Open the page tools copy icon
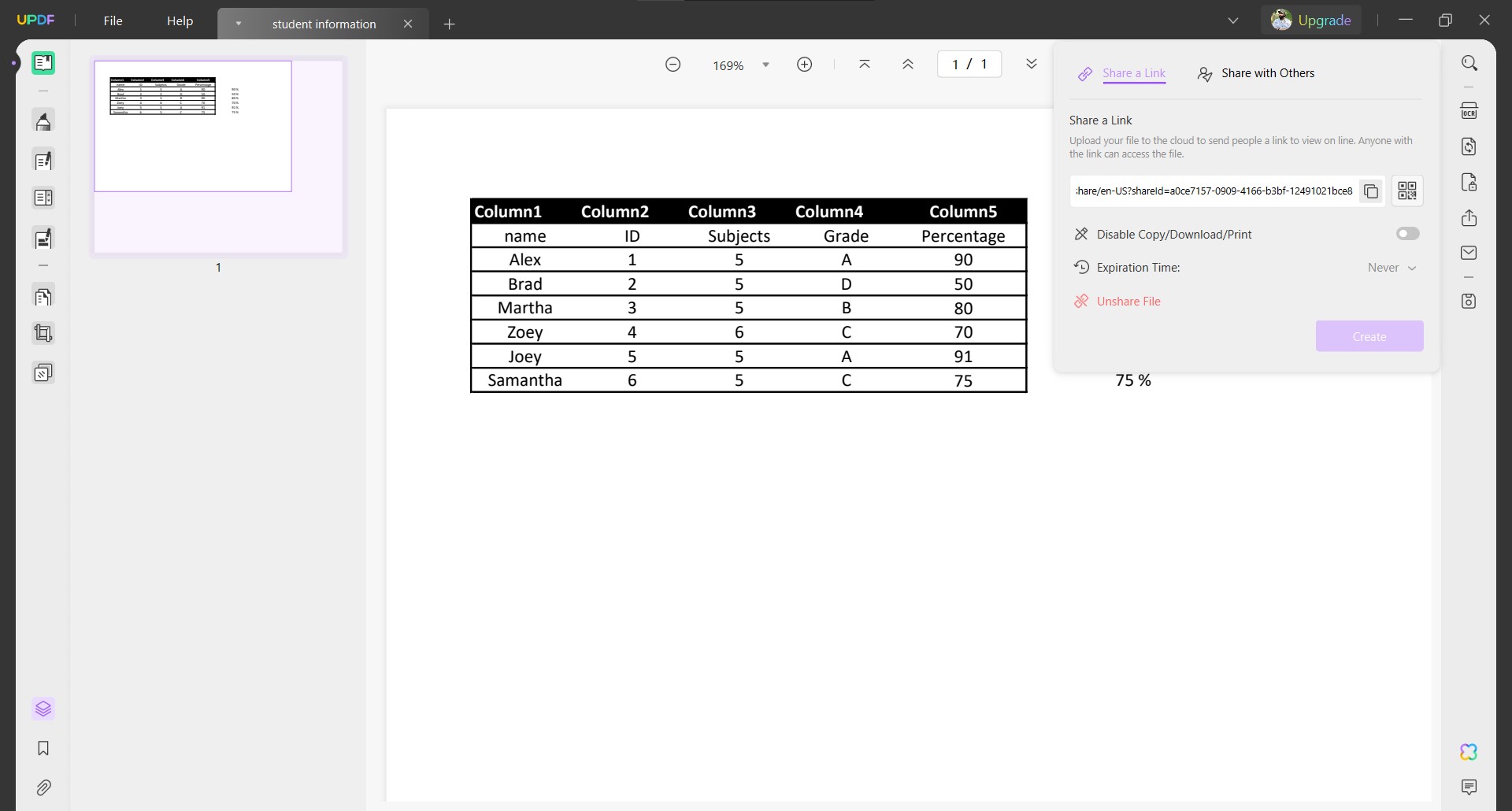This screenshot has height=811, width=1512. (43, 297)
